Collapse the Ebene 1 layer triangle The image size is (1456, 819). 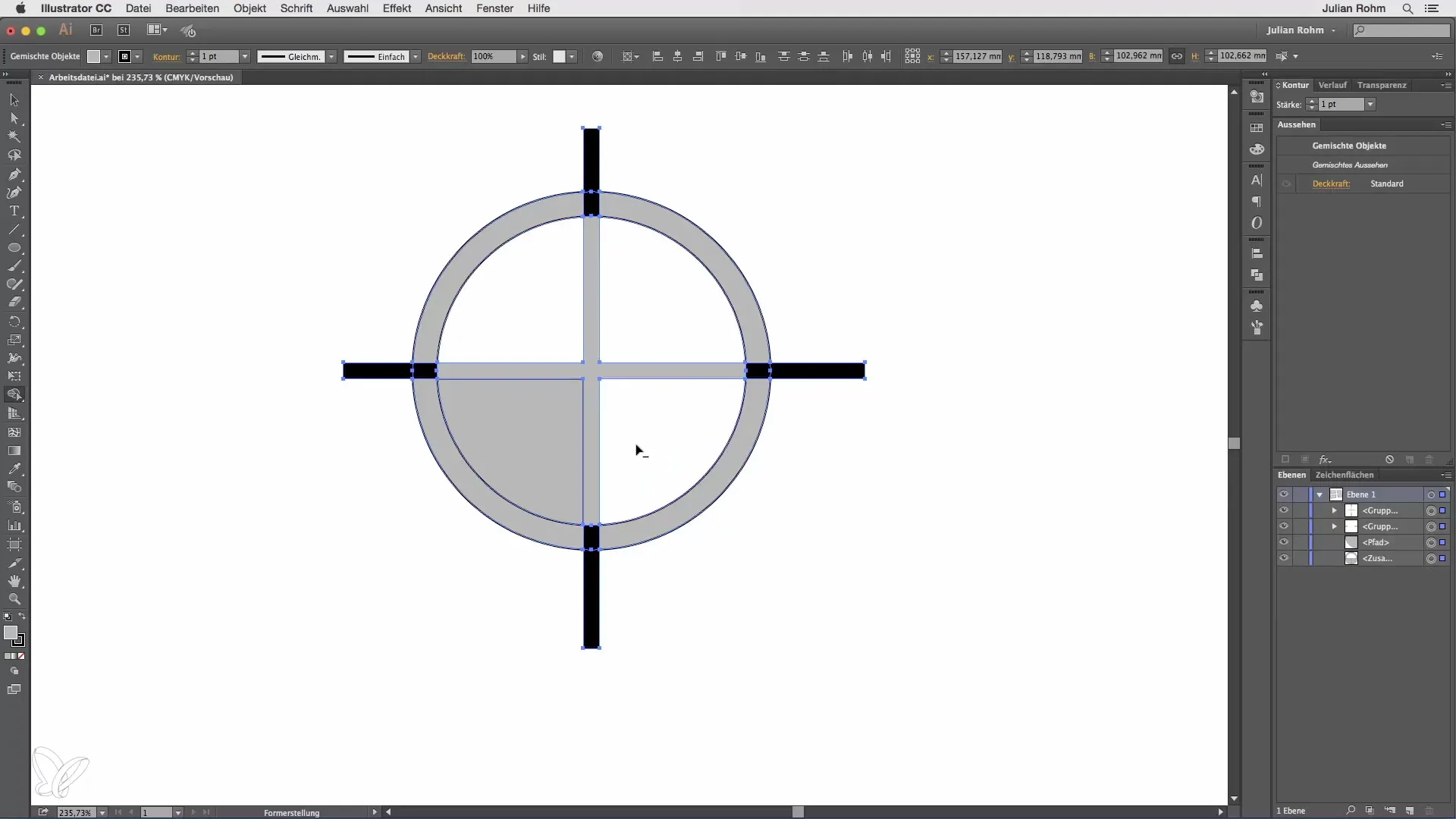tap(1320, 494)
